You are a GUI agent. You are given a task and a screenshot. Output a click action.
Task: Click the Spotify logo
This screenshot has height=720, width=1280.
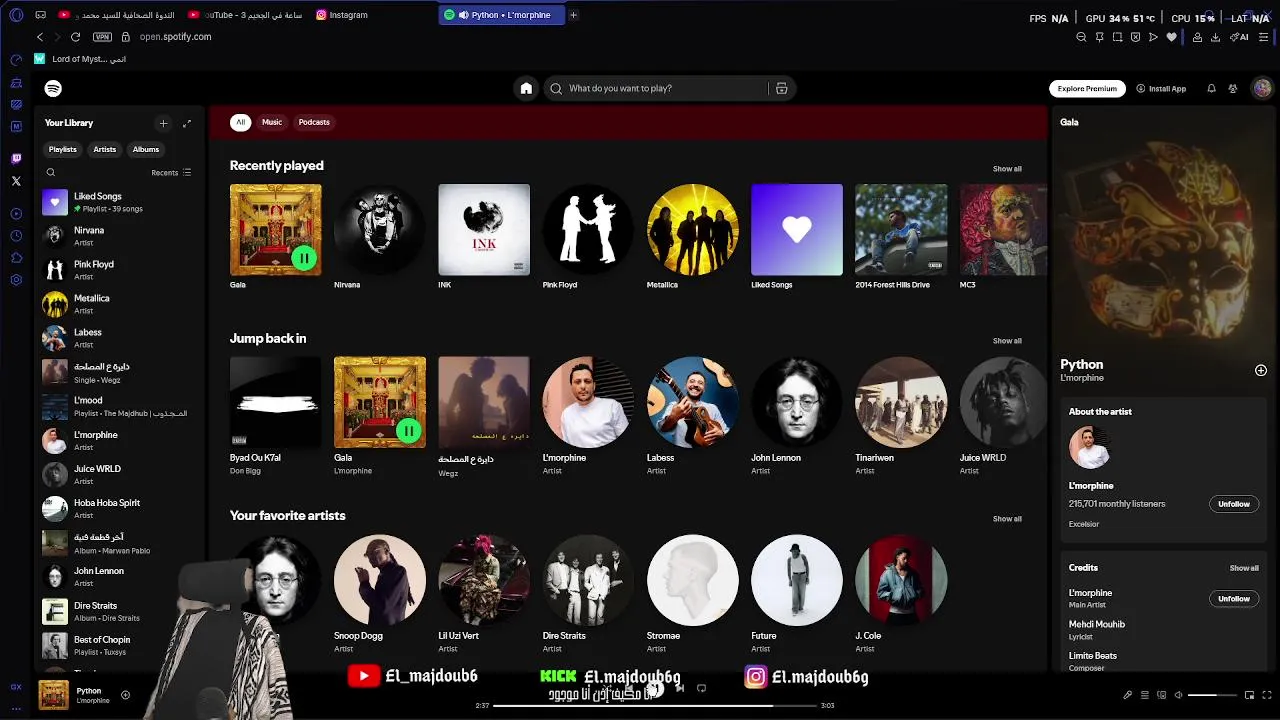coord(53,88)
